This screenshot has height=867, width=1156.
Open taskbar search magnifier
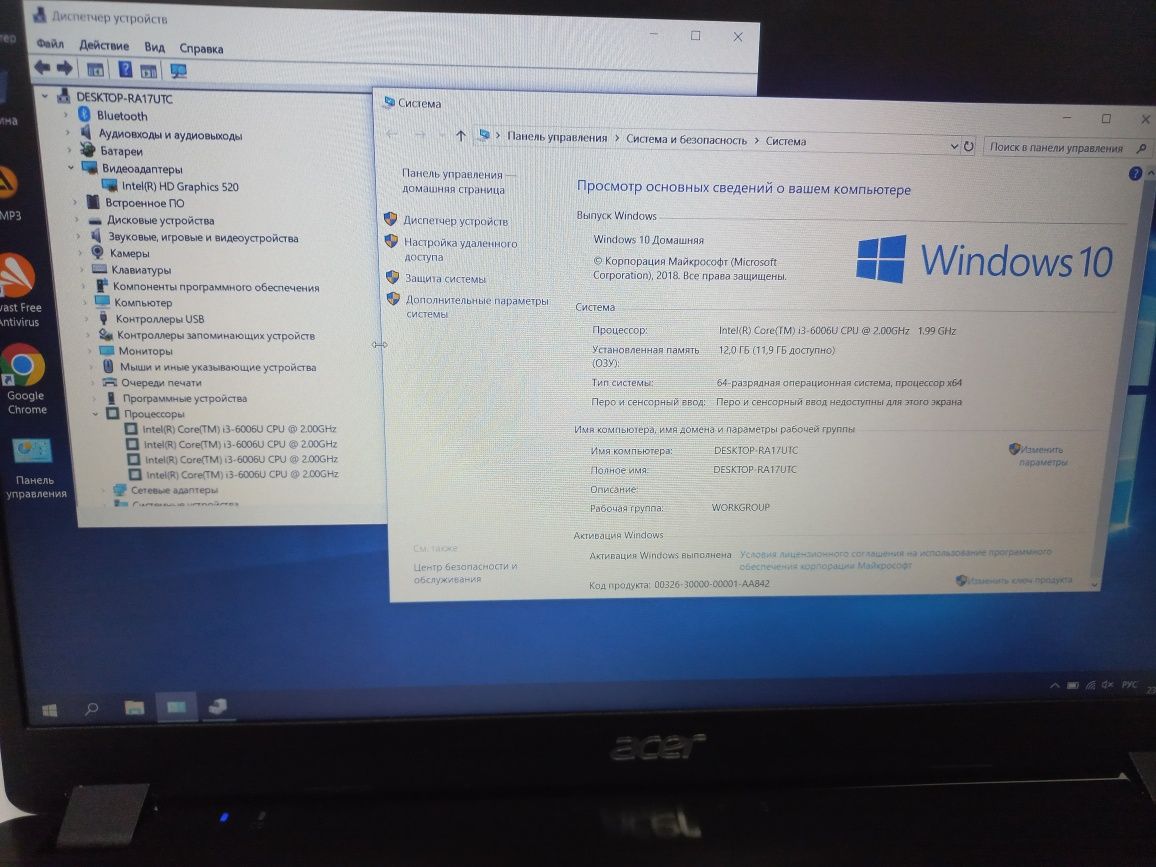[x=91, y=708]
